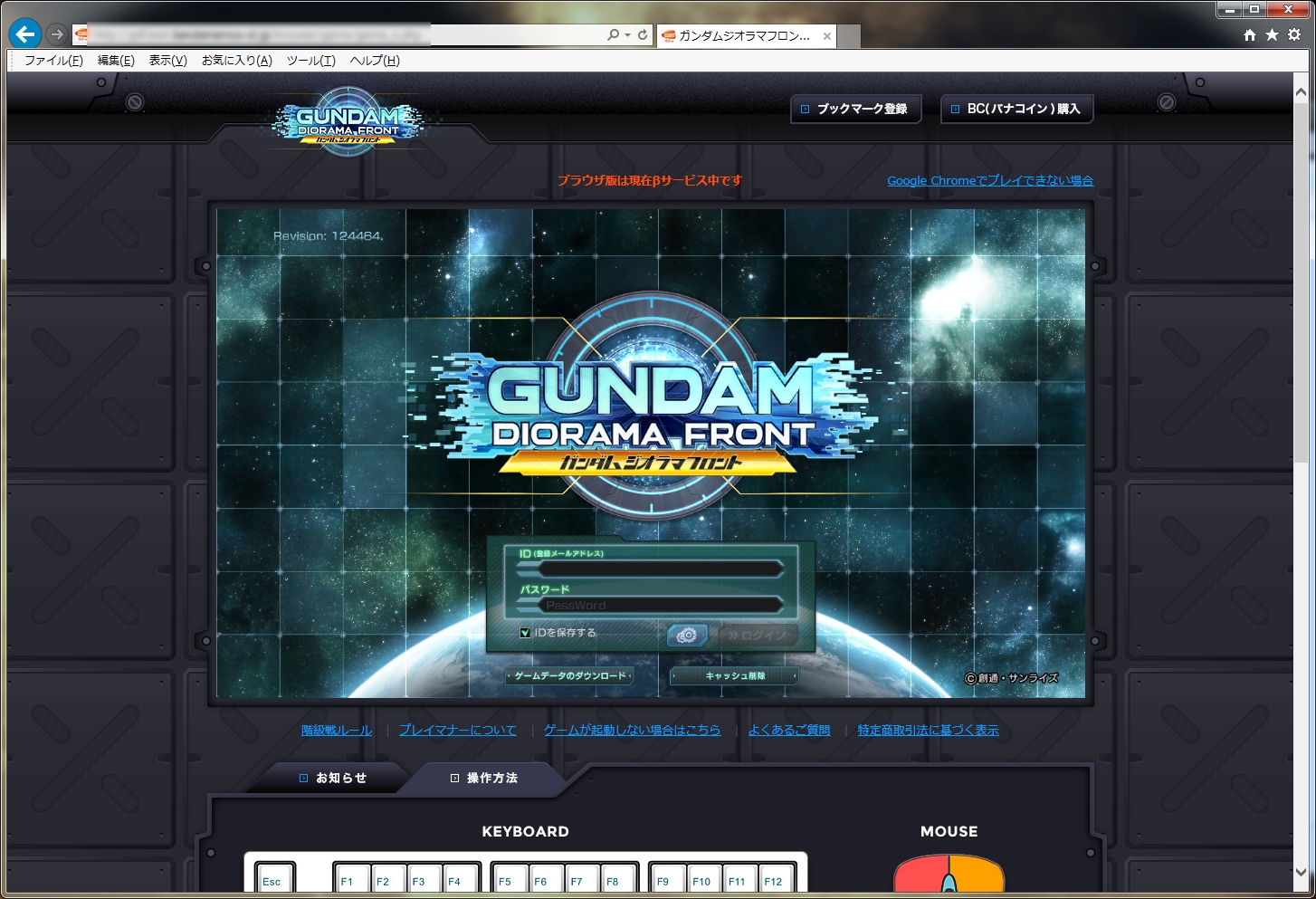This screenshot has height=899, width=1316.
Task: Click the BC(バナコイン)購入 button
Action: tap(1017, 109)
